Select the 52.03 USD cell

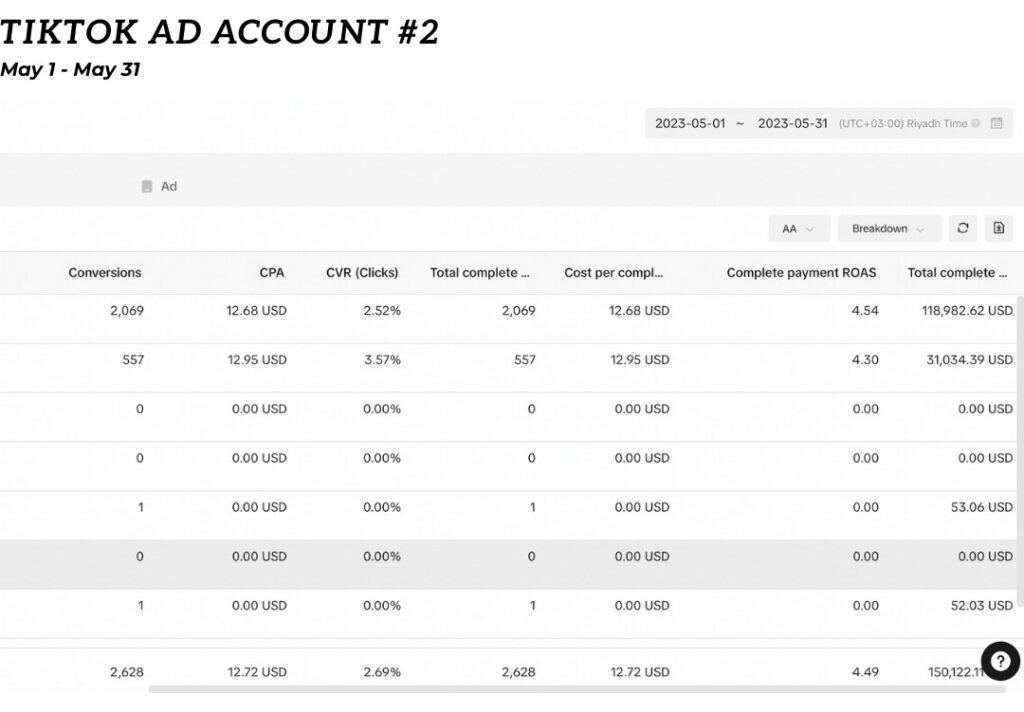coord(982,606)
